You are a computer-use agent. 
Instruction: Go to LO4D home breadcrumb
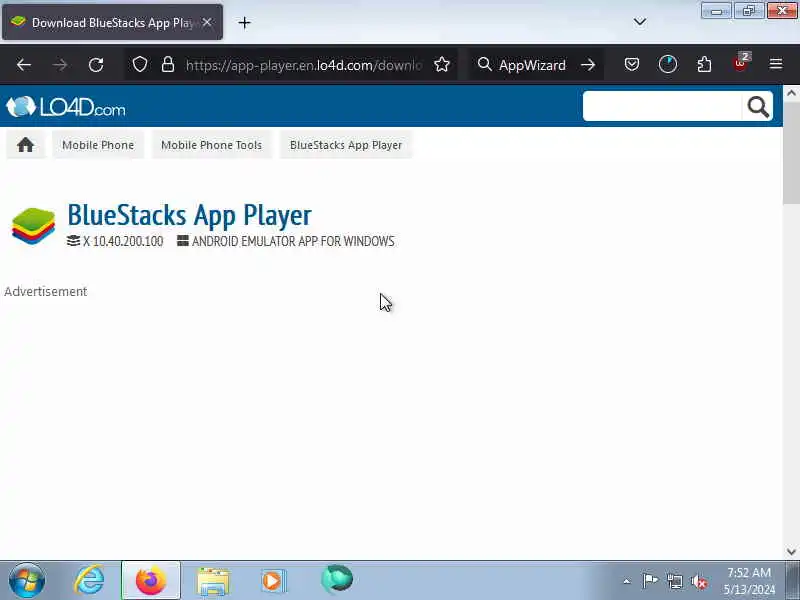(26, 145)
